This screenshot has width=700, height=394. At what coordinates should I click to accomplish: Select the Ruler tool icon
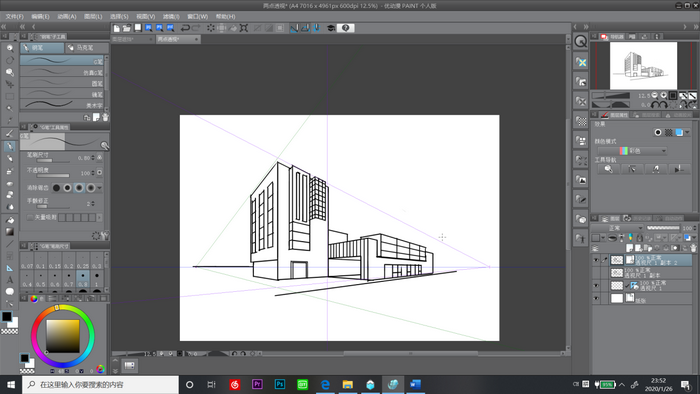click(9, 268)
